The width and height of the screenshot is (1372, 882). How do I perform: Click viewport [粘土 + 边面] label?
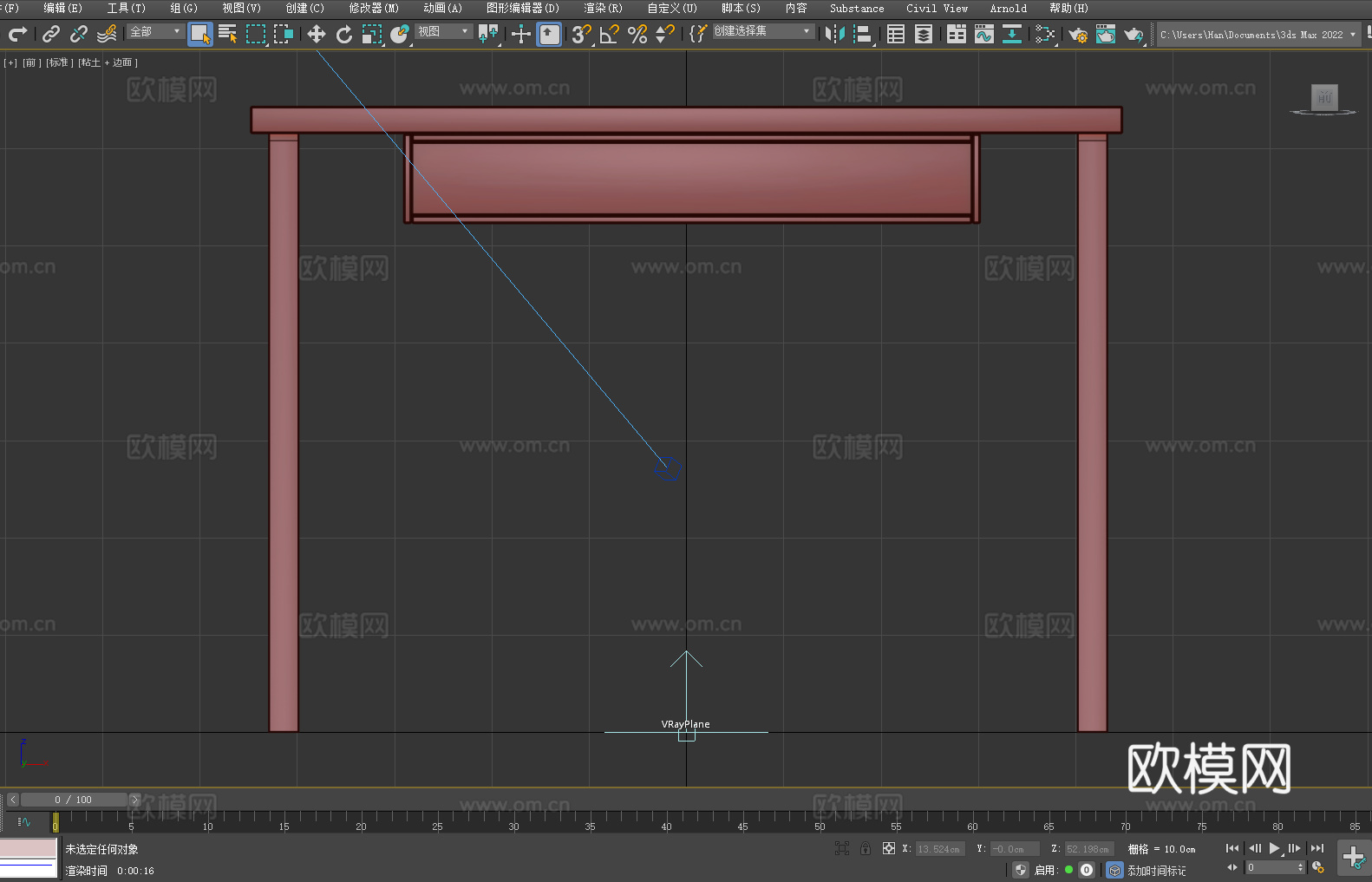(x=108, y=62)
